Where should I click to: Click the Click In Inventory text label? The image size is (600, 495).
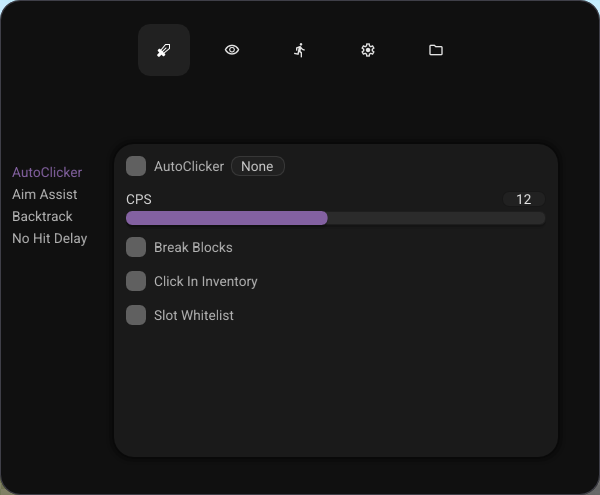click(206, 281)
